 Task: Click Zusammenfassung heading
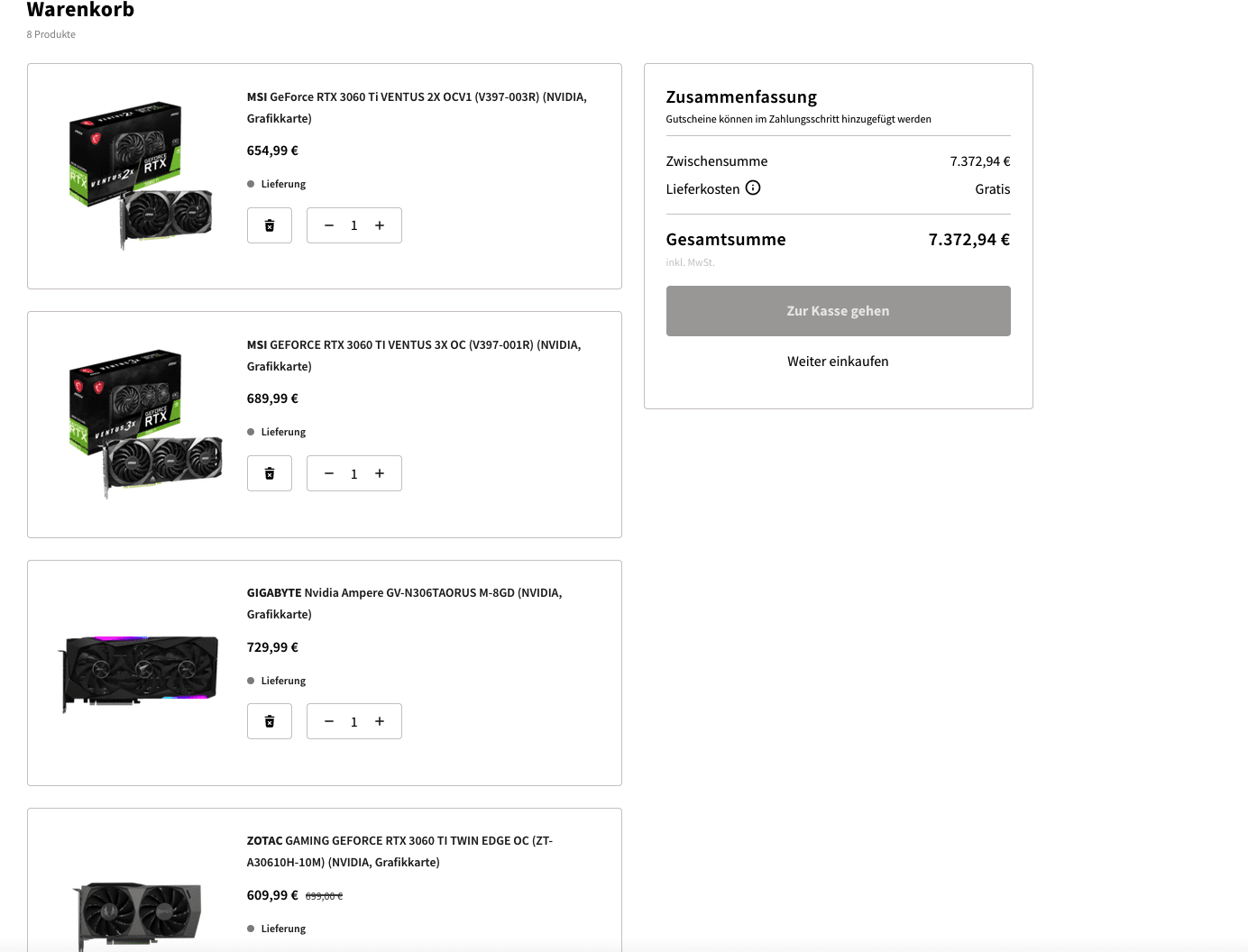click(741, 96)
